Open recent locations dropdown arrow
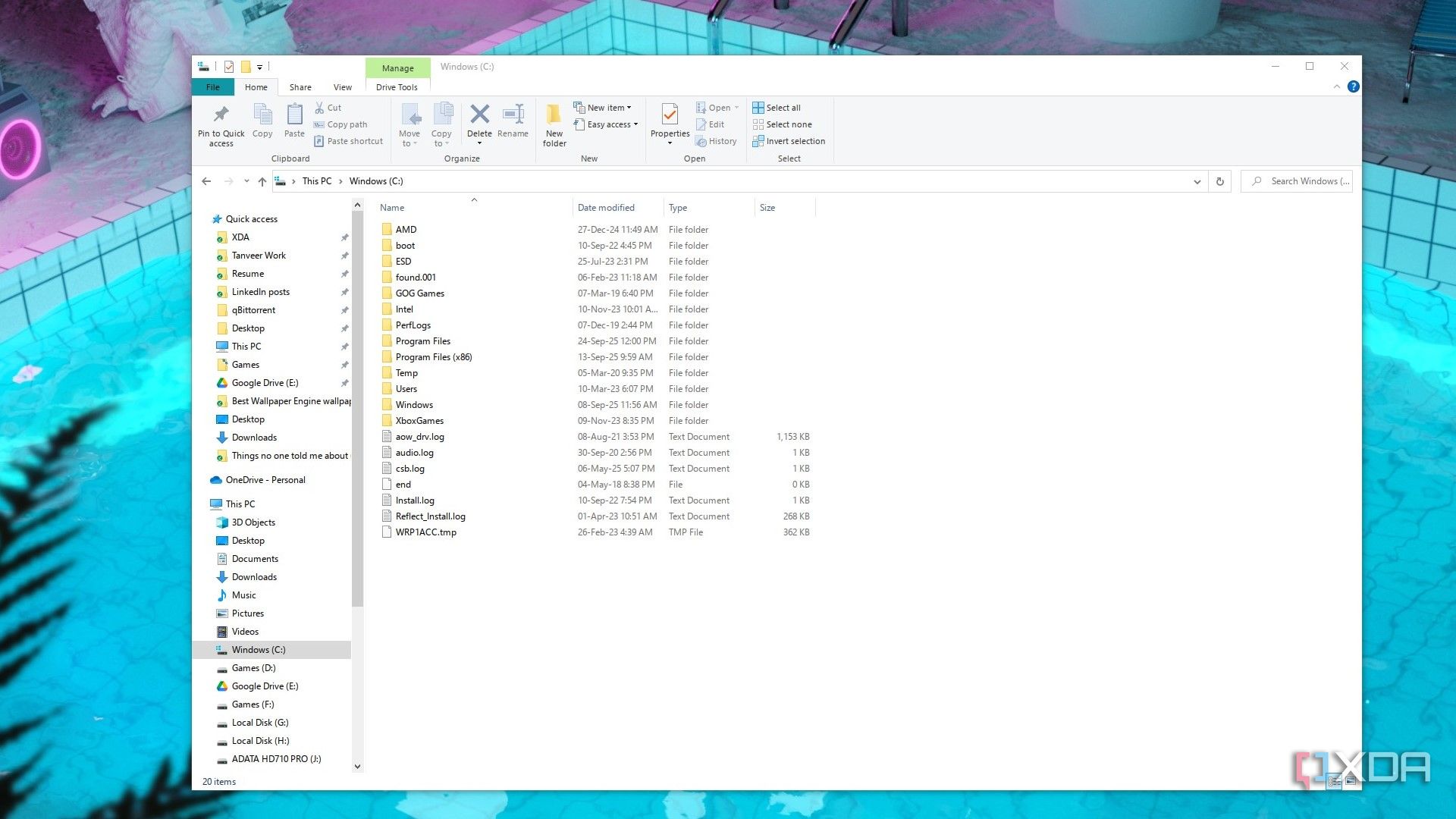 click(246, 181)
